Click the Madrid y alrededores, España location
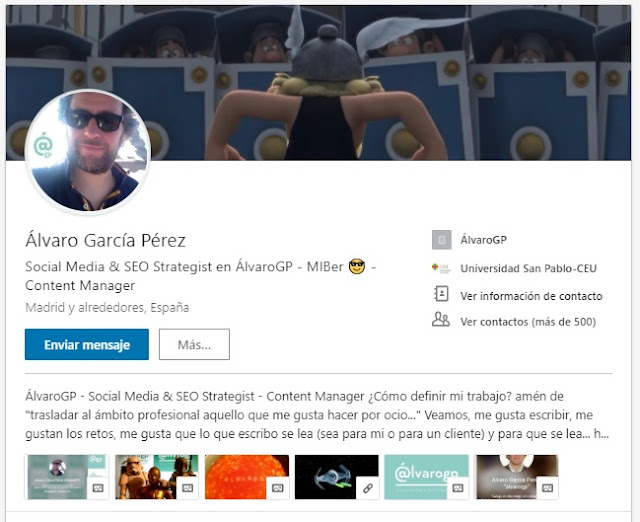This screenshot has height=522, width=640. coord(107,307)
